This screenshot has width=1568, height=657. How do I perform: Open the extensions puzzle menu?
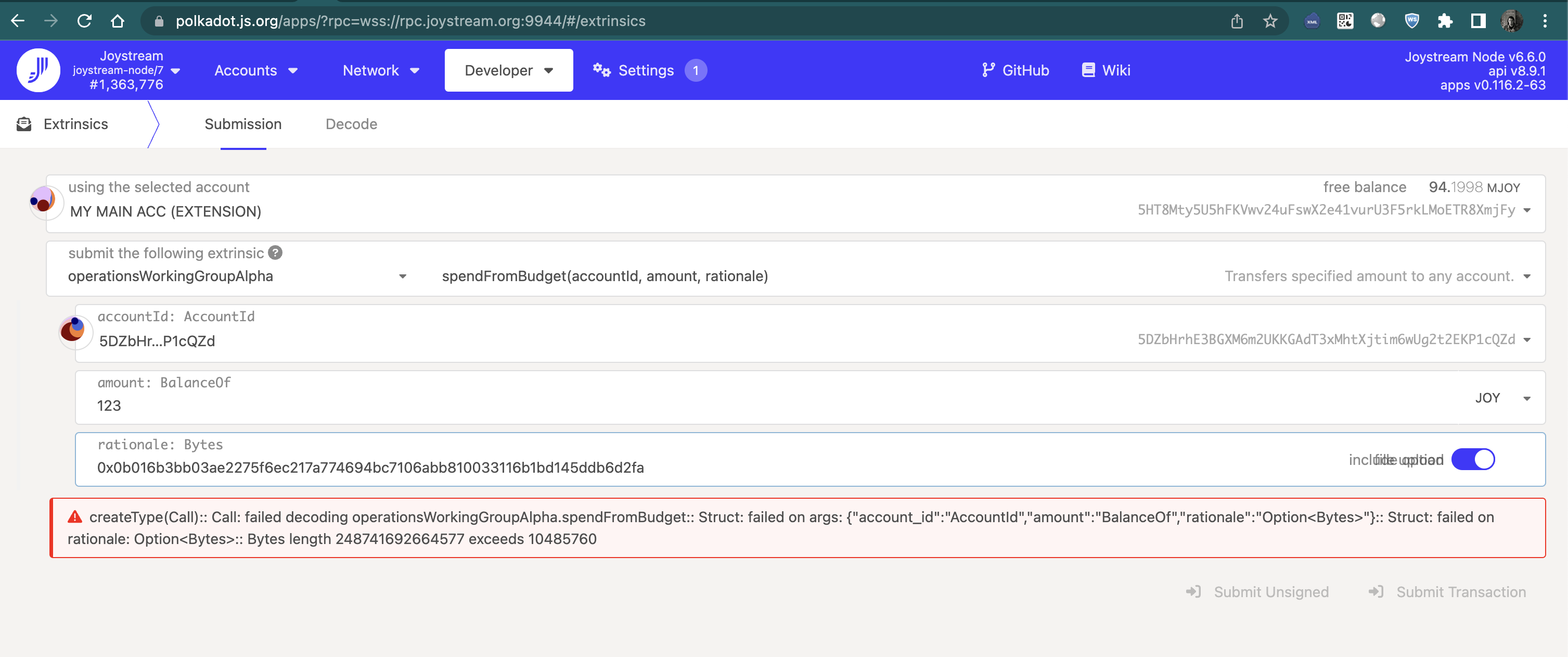click(x=1445, y=21)
